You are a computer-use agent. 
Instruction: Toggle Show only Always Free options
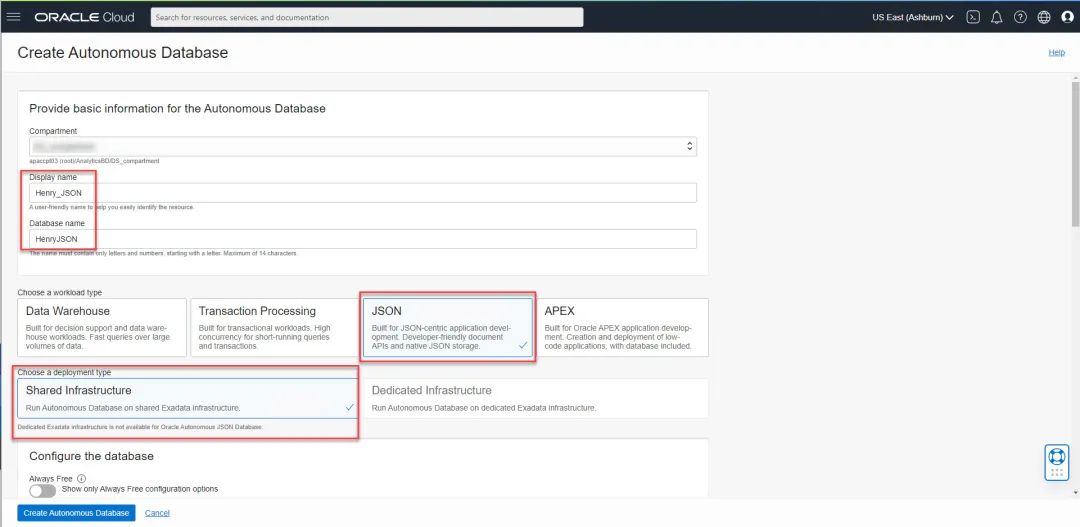[42, 490]
